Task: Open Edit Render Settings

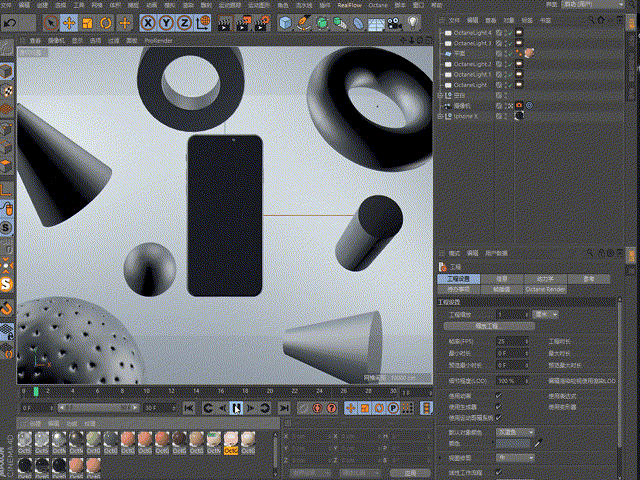Action: (x=262, y=23)
